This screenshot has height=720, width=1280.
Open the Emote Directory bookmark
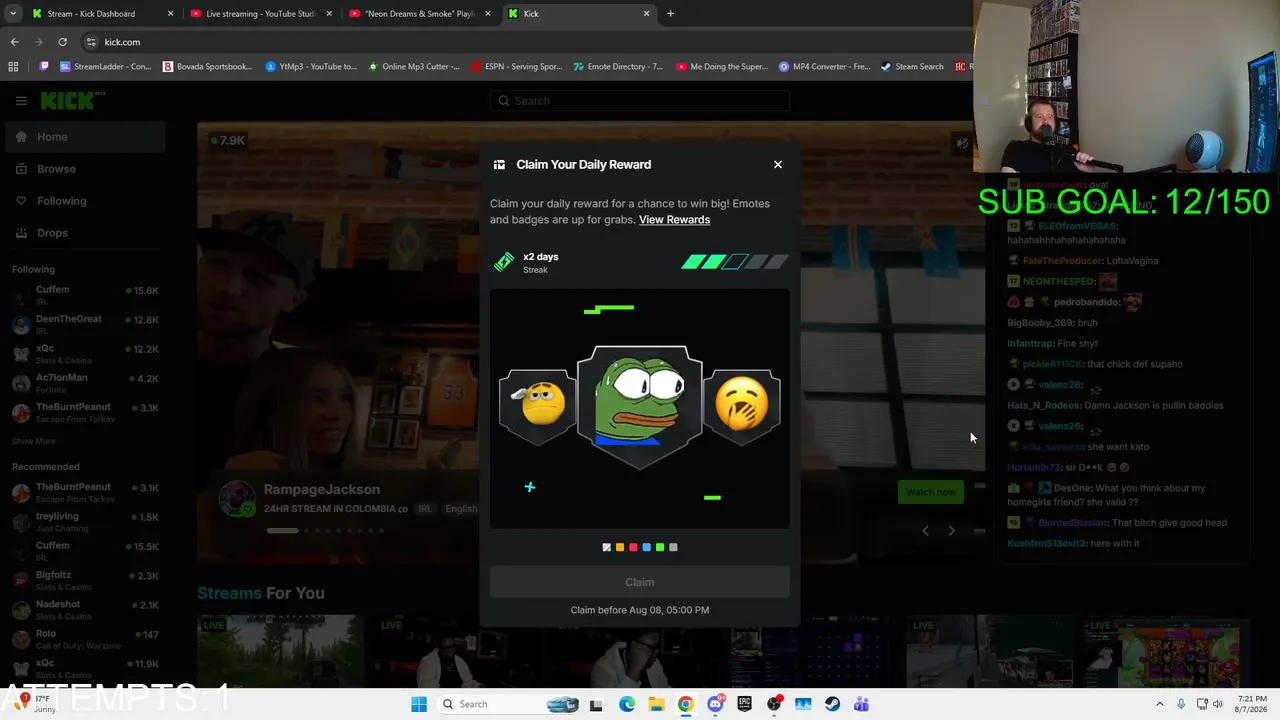tap(618, 67)
